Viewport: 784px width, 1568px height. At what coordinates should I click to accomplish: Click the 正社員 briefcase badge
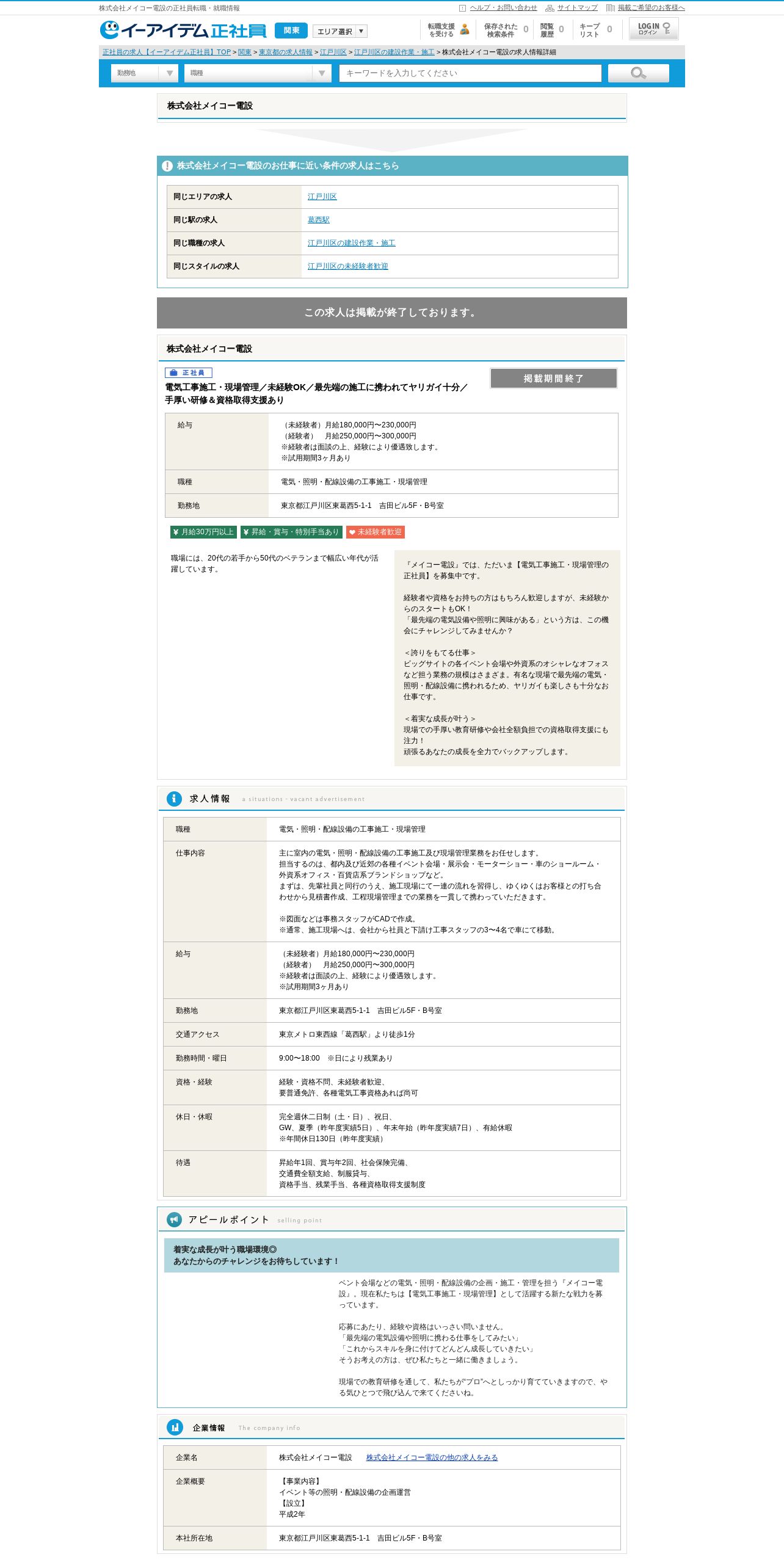coord(189,372)
